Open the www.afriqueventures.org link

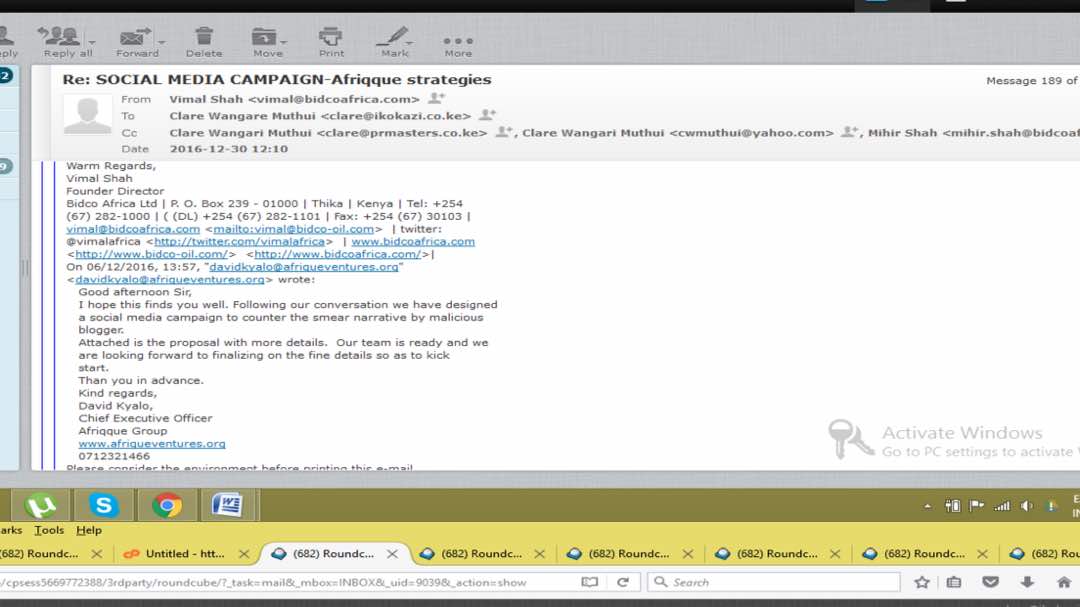pyautogui.click(x=152, y=444)
